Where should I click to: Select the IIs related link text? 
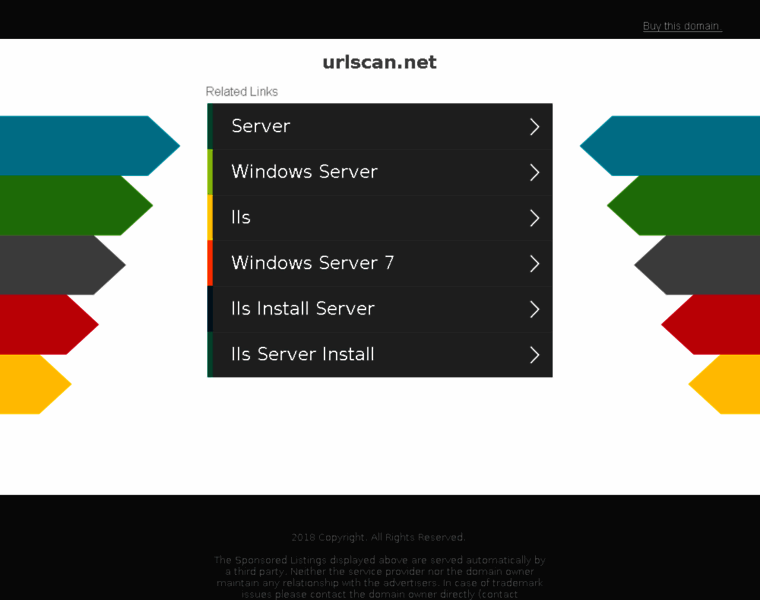coord(241,217)
